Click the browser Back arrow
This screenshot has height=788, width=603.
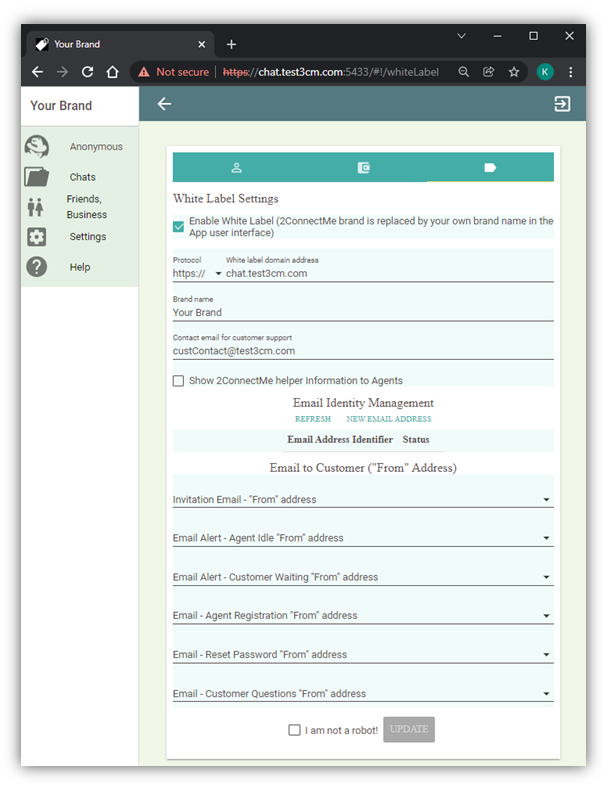point(38,72)
